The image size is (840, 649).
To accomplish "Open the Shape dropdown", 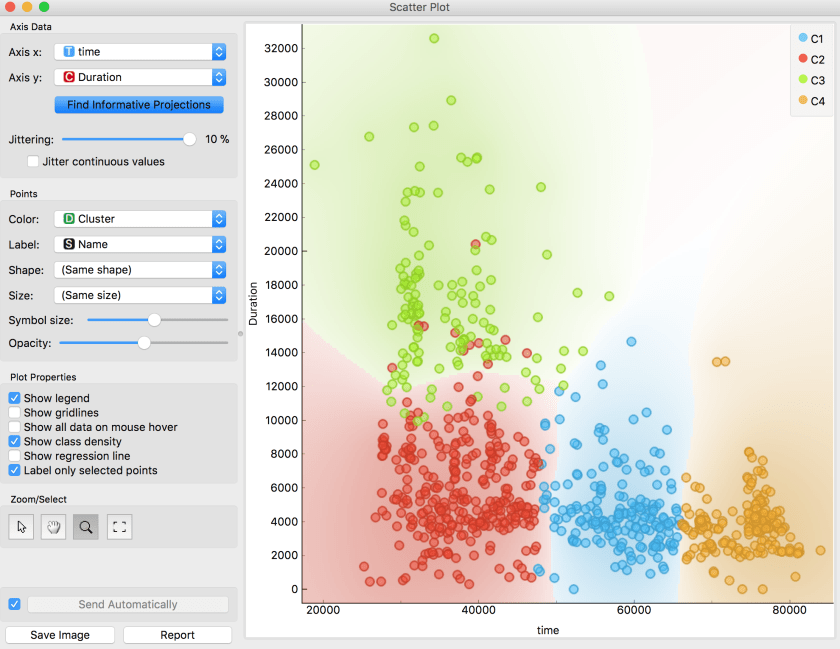I will 140,270.
